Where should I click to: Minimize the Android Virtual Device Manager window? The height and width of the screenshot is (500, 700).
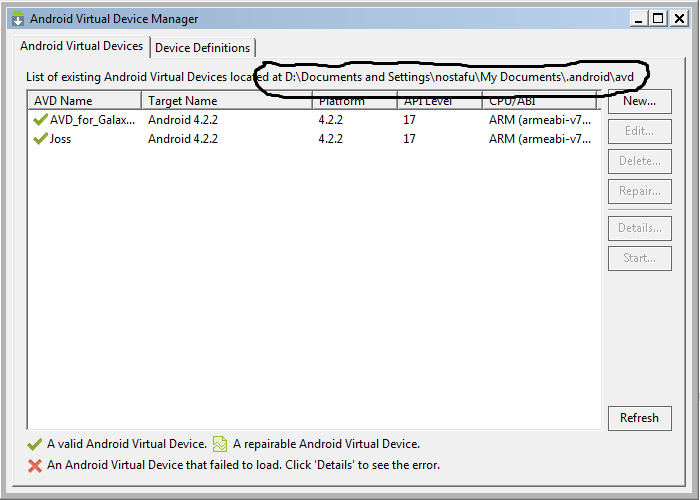(638, 19)
